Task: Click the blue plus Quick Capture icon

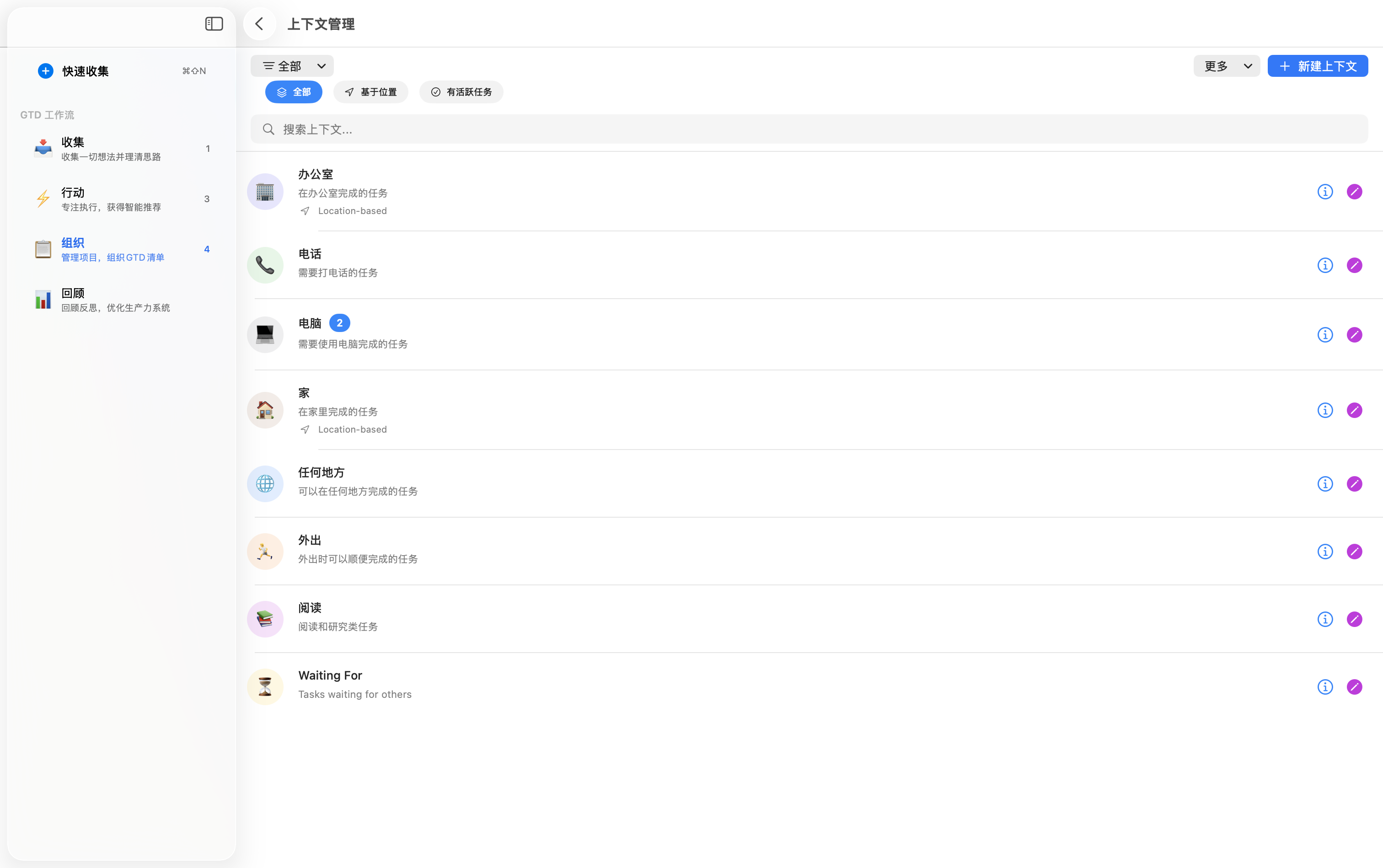Action: coord(45,70)
